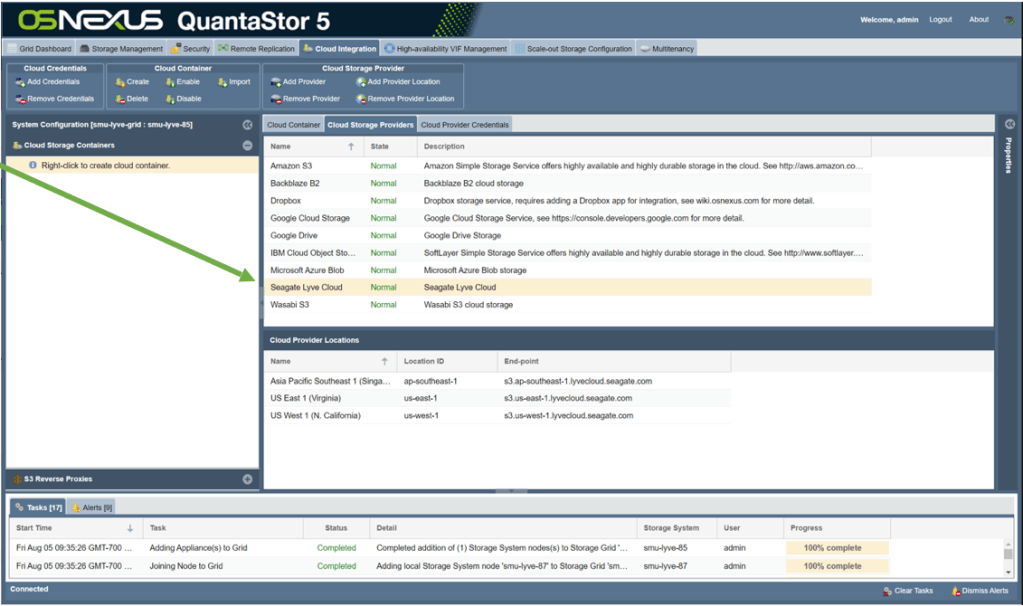
Task: Click the Add Provider Location icon
Action: click(361, 82)
